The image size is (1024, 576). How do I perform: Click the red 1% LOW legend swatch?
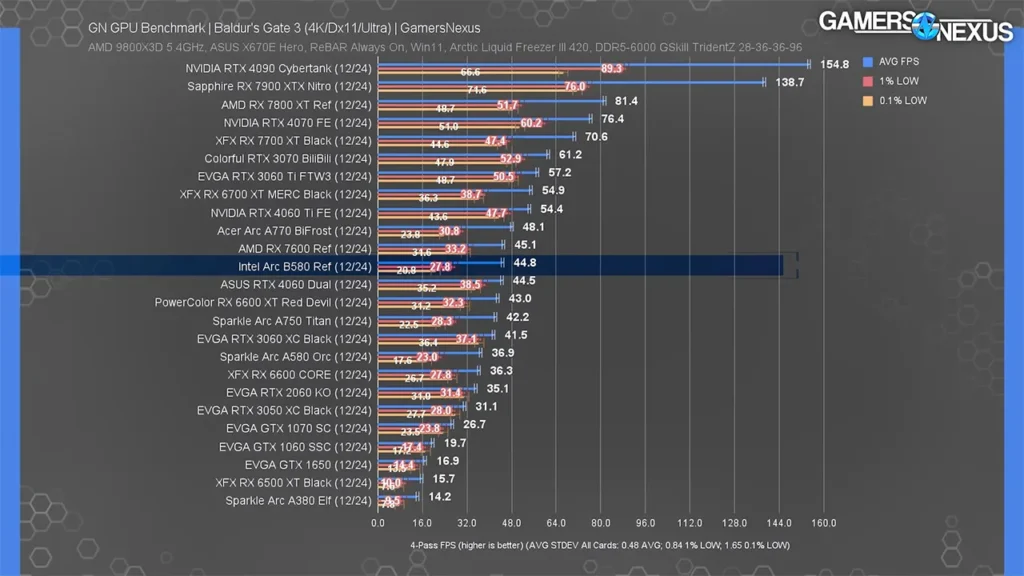(x=867, y=82)
